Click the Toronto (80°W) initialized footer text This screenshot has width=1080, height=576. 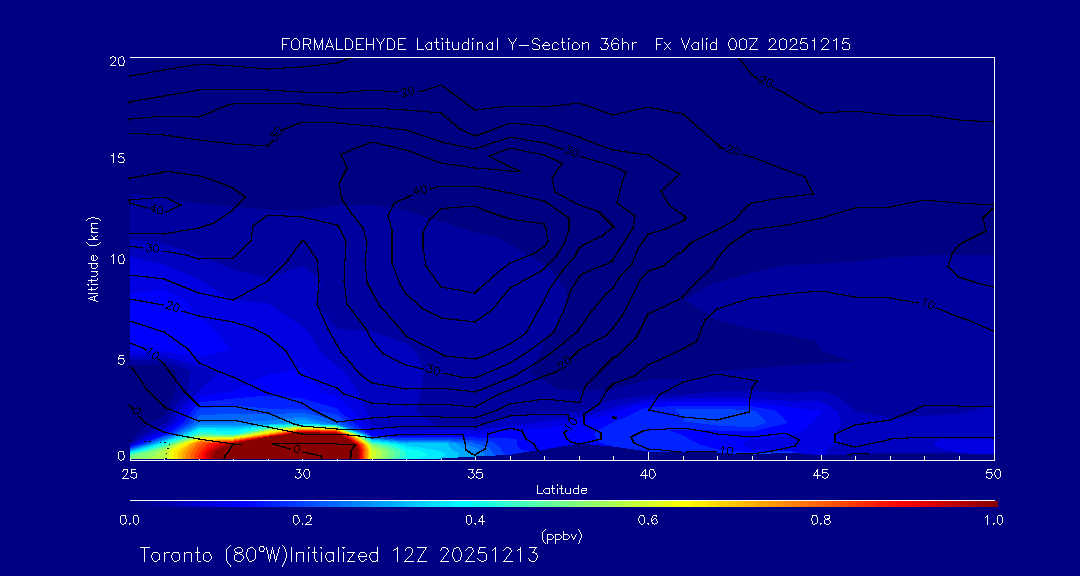339,555
